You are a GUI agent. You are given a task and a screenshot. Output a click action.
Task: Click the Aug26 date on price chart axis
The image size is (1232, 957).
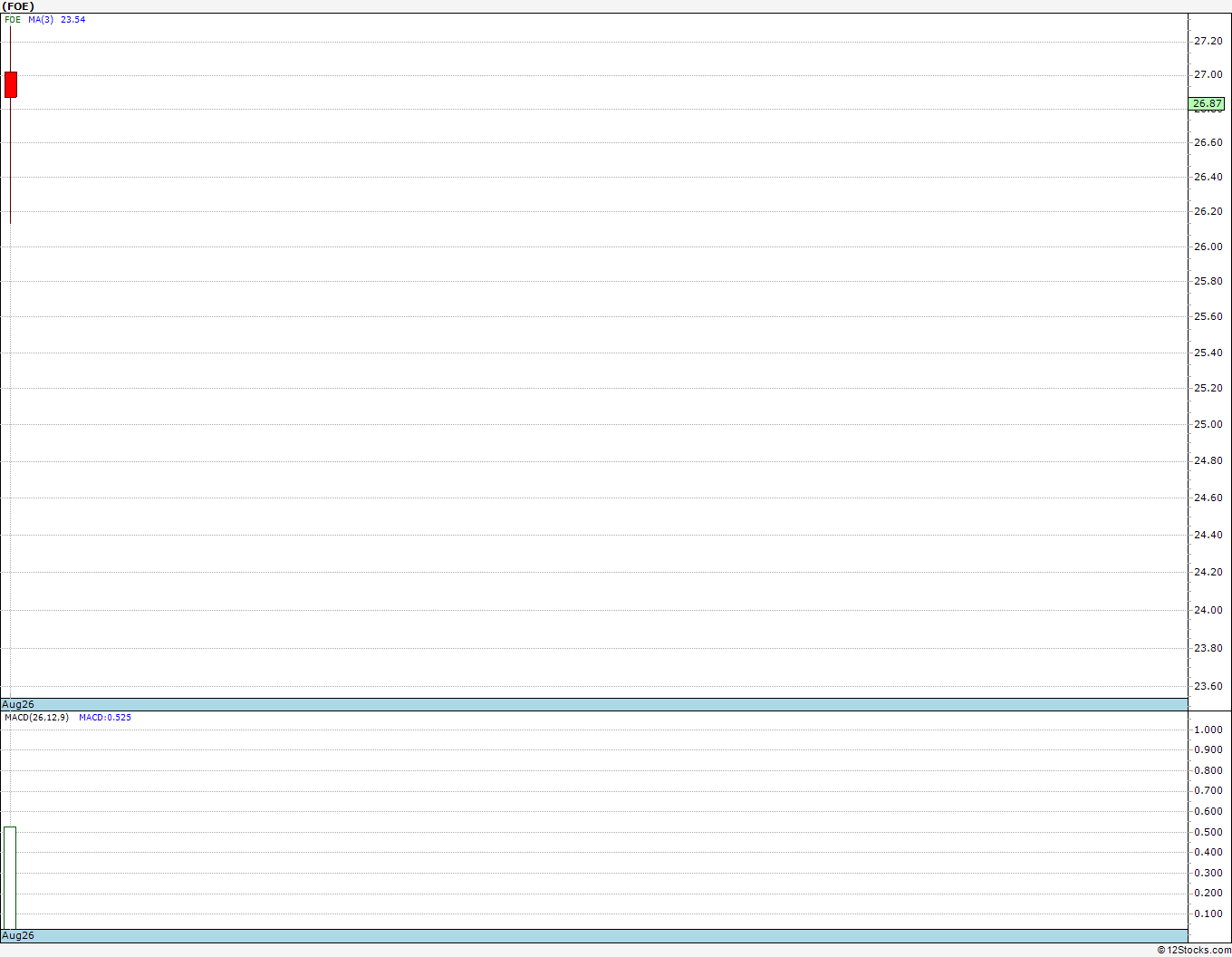click(18, 704)
